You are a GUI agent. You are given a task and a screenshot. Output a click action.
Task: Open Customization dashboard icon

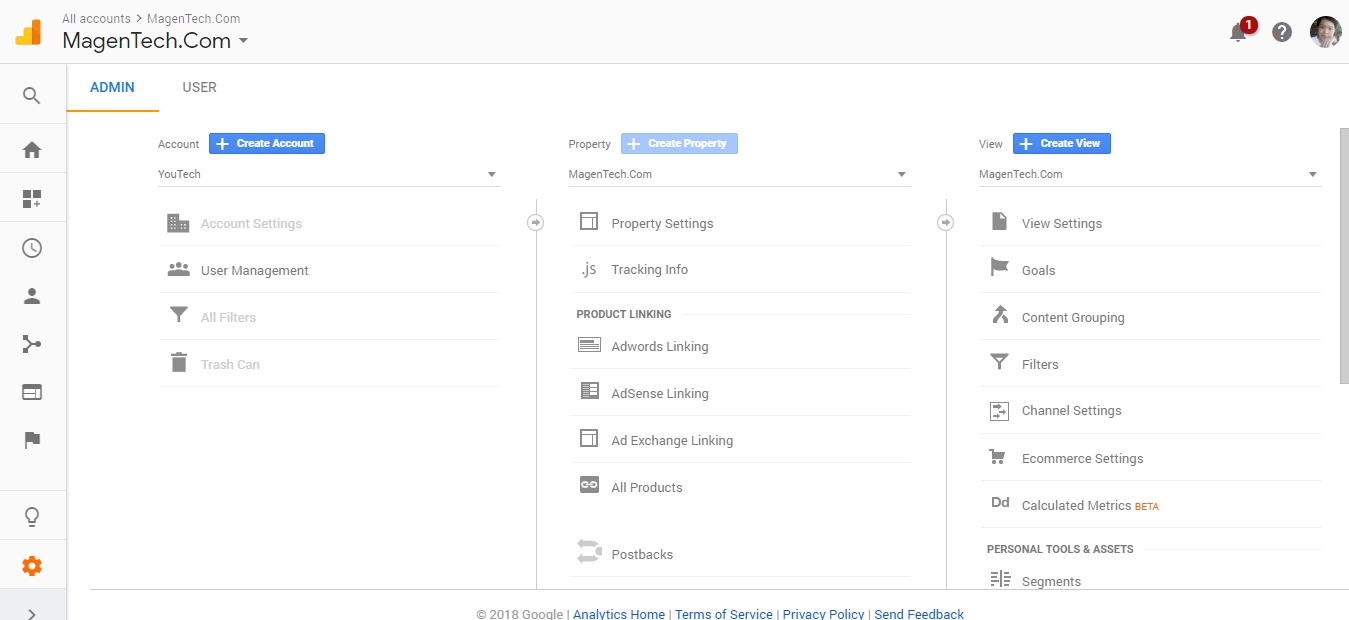(32, 199)
